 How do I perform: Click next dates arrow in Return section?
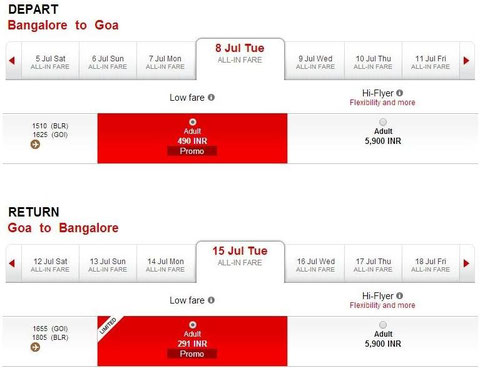point(466,263)
